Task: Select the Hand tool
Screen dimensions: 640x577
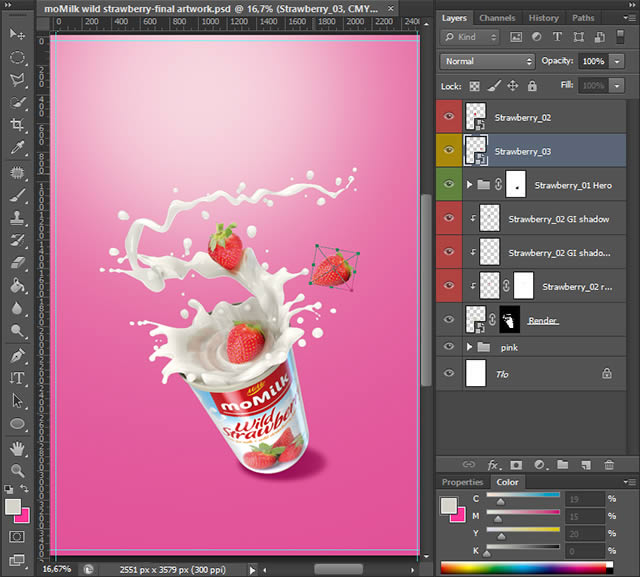Action: point(17,449)
